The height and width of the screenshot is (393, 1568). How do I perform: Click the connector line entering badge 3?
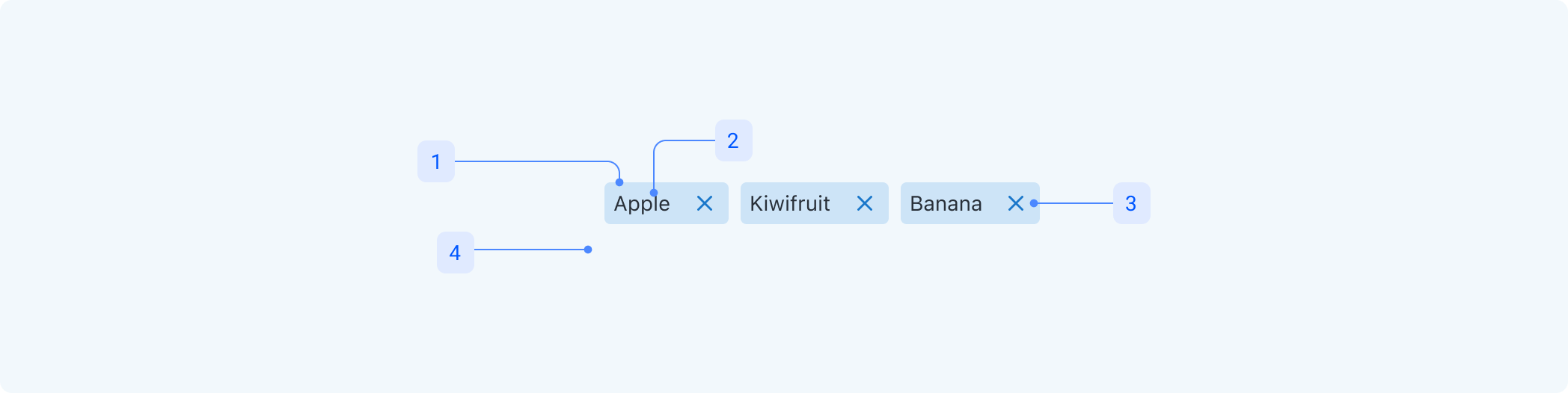click(1075, 203)
